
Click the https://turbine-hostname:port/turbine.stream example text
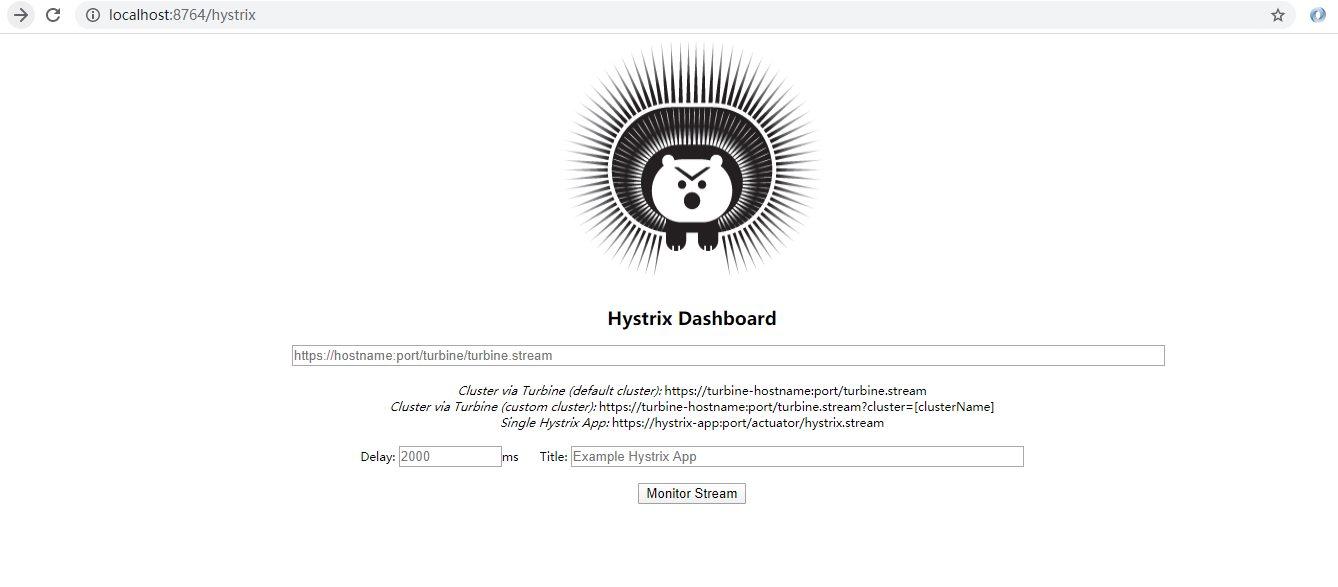[796, 391]
